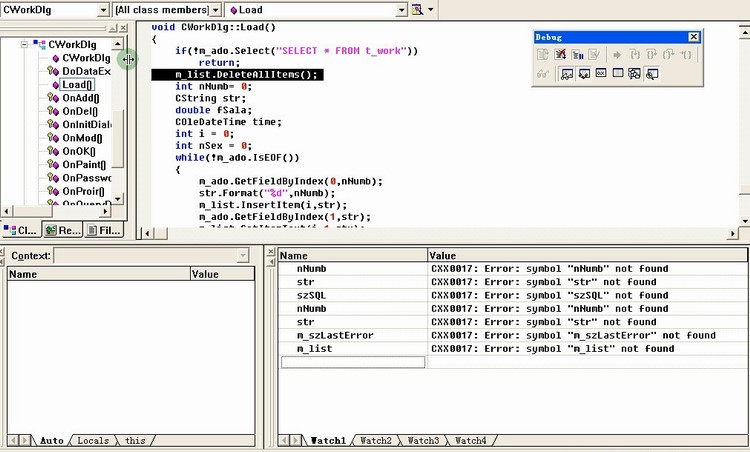This screenshot has height=452, width=750.
Task: Collapse the CWorkDlg class tree node
Action: 24,44
